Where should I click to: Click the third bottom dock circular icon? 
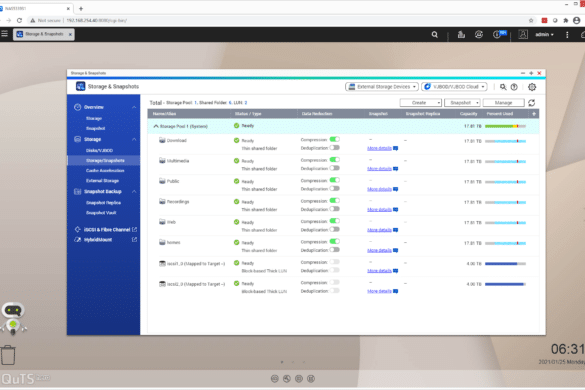click(299, 379)
